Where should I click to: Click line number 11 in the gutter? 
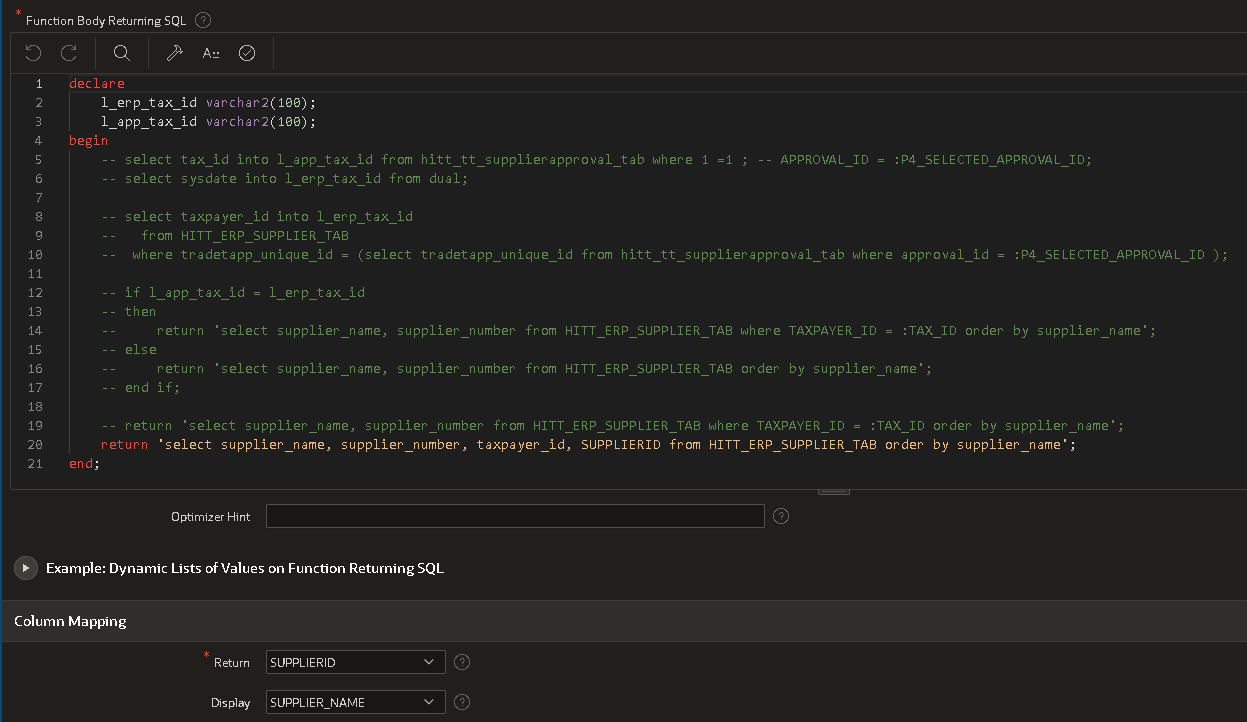[36, 273]
